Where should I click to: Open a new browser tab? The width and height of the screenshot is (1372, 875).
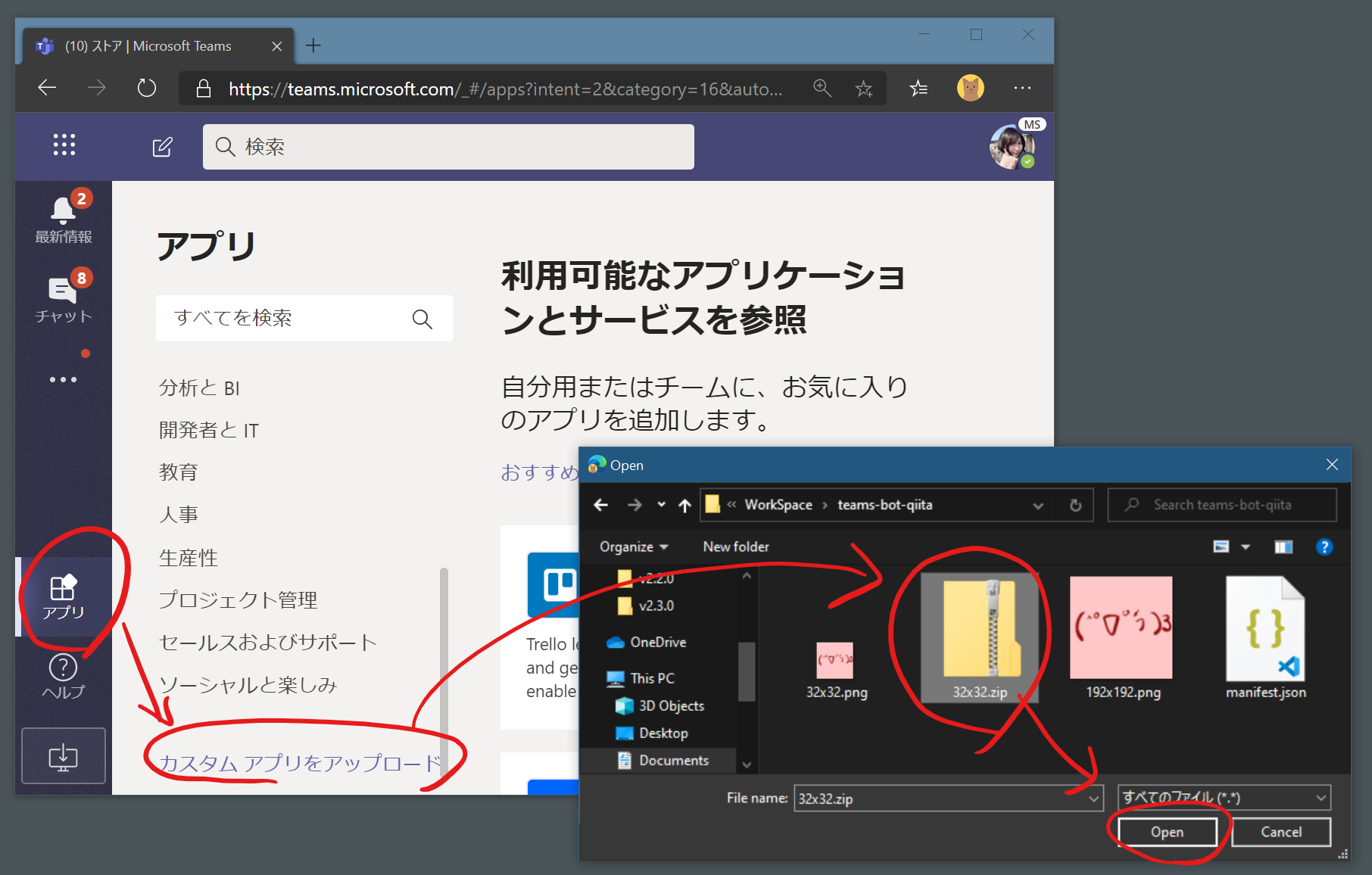313,45
